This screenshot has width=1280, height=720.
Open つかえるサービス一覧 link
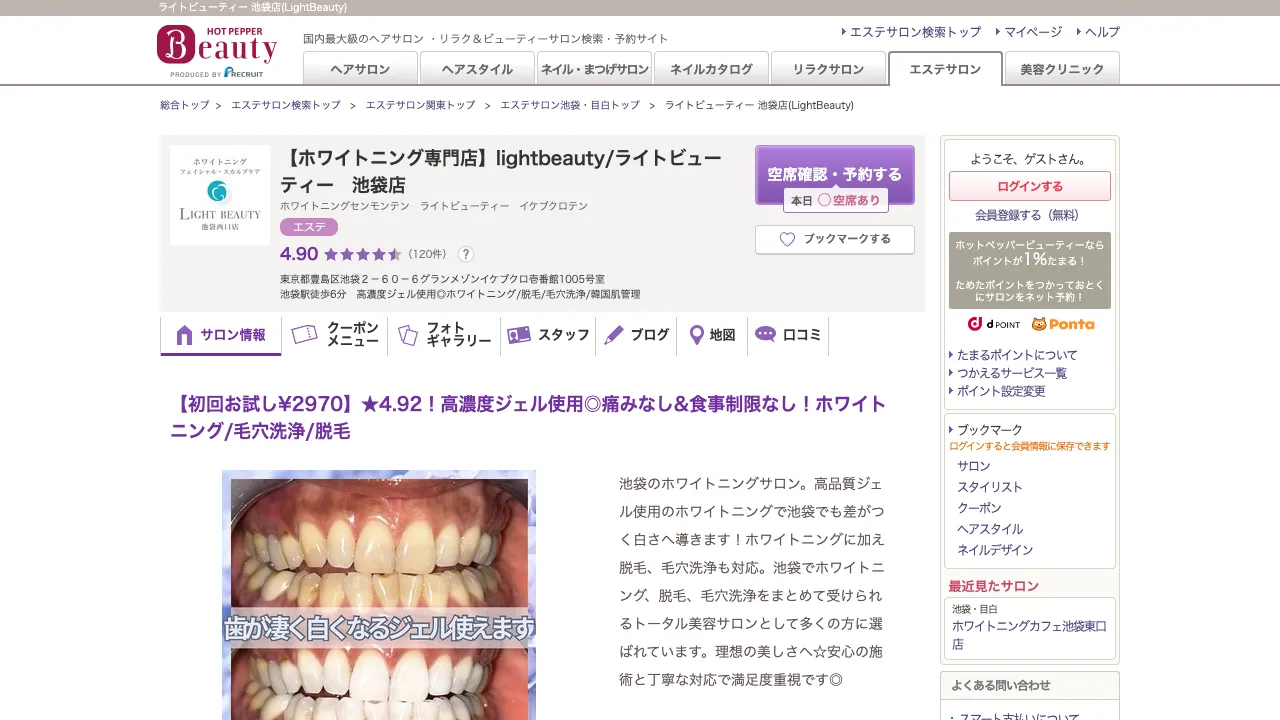(1012, 373)
